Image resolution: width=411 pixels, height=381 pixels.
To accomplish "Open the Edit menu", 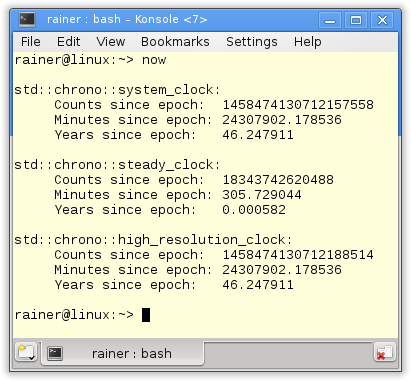I will point(68,42).
